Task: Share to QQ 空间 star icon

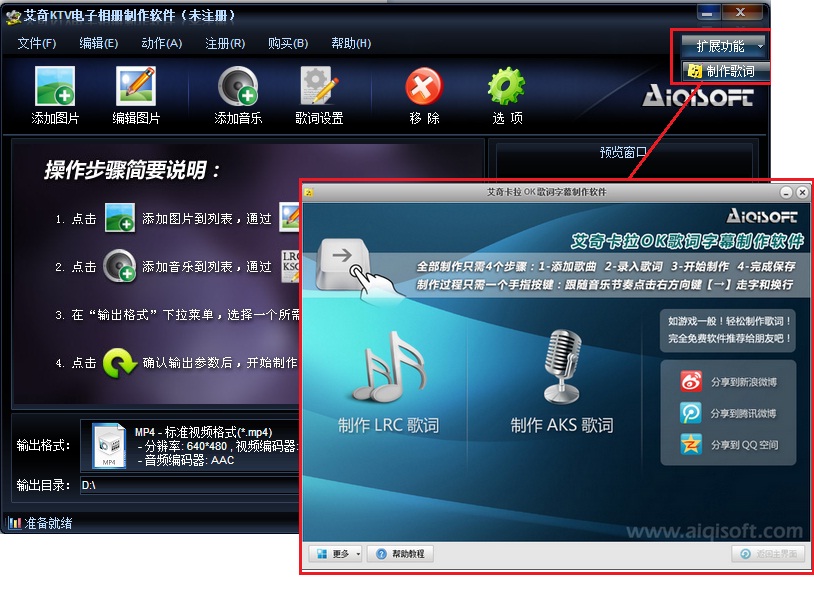Action: tap(691, 444)
